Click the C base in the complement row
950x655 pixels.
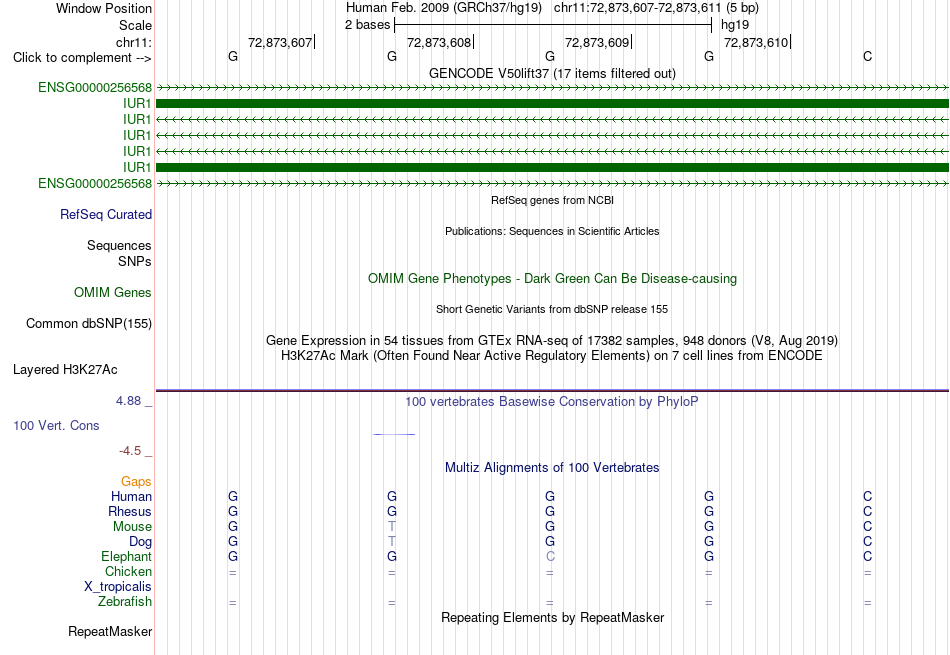coord(868,56)
